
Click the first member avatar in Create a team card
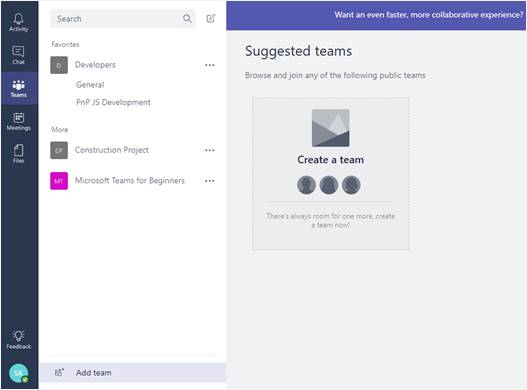(306, 185)
